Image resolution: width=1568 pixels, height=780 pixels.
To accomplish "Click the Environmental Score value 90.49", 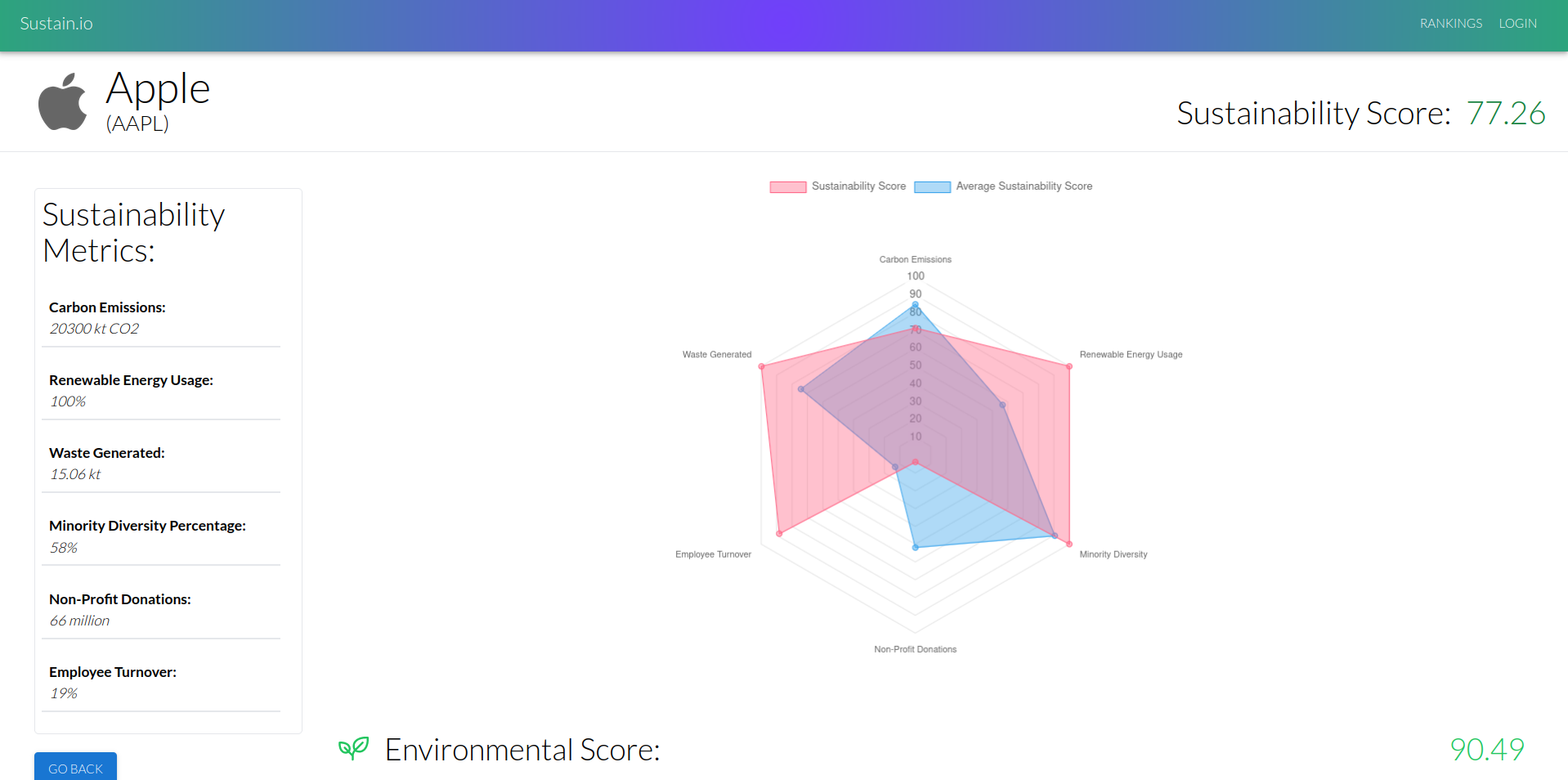I will point(1487,749).
